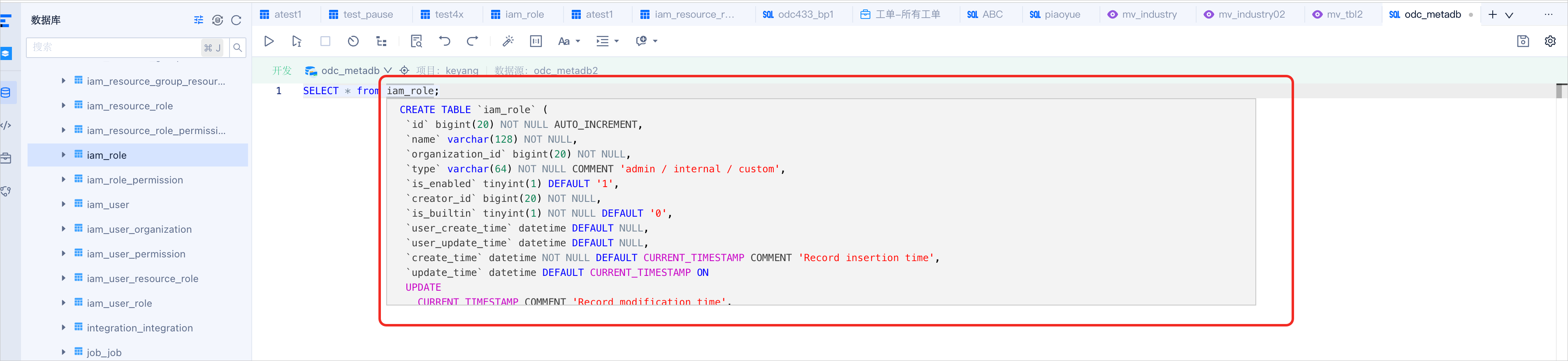Screen dimensions: 1568x361
Task: Click the undo arrow in toolbar
Action: click(444, 42)
